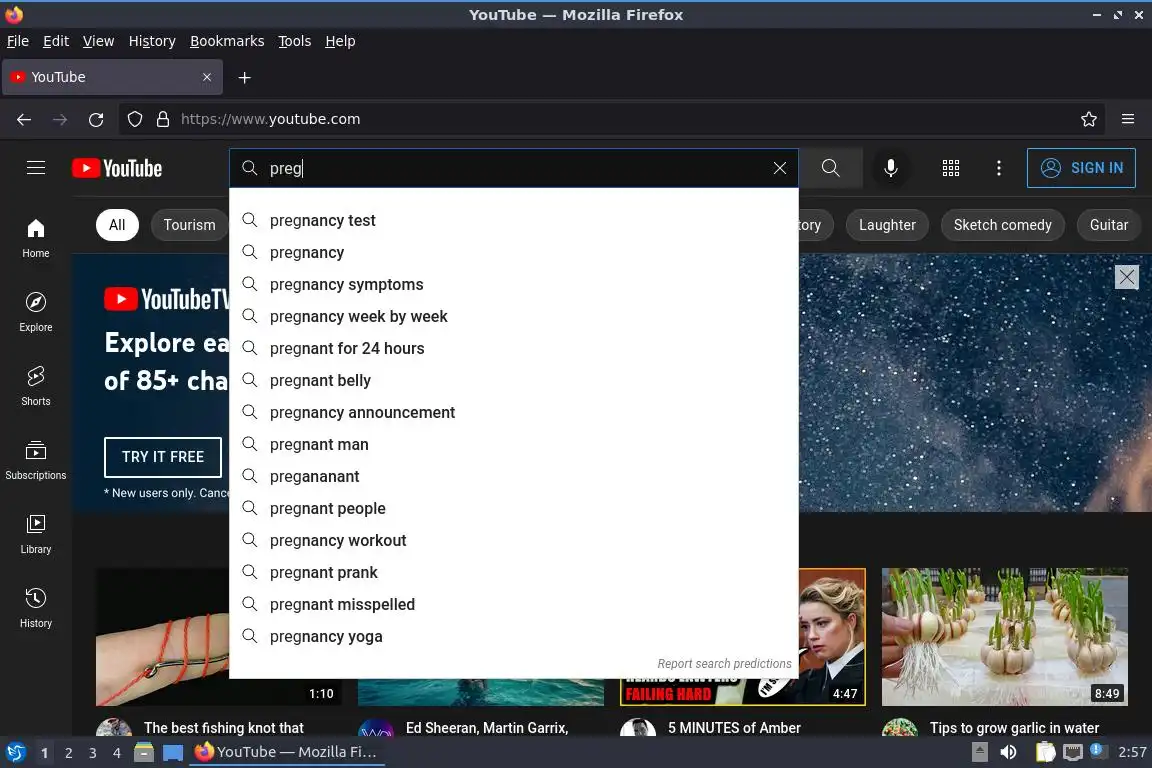Open Library in the sidebar
The height and width of the screenshot is (768, 1152).
35,534
